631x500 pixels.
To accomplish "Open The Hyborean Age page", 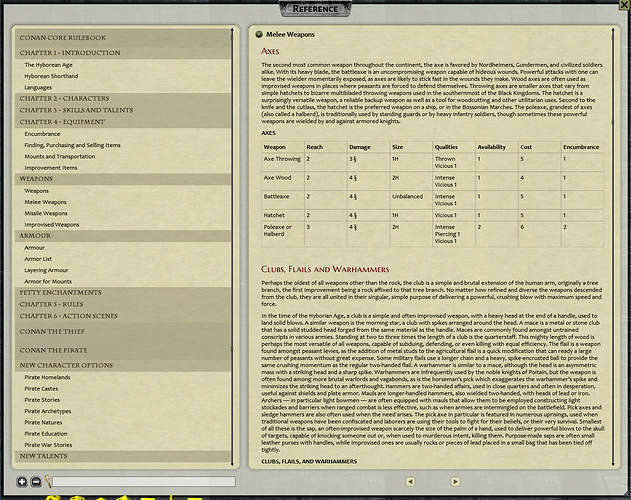I will [x=48, y=65].
